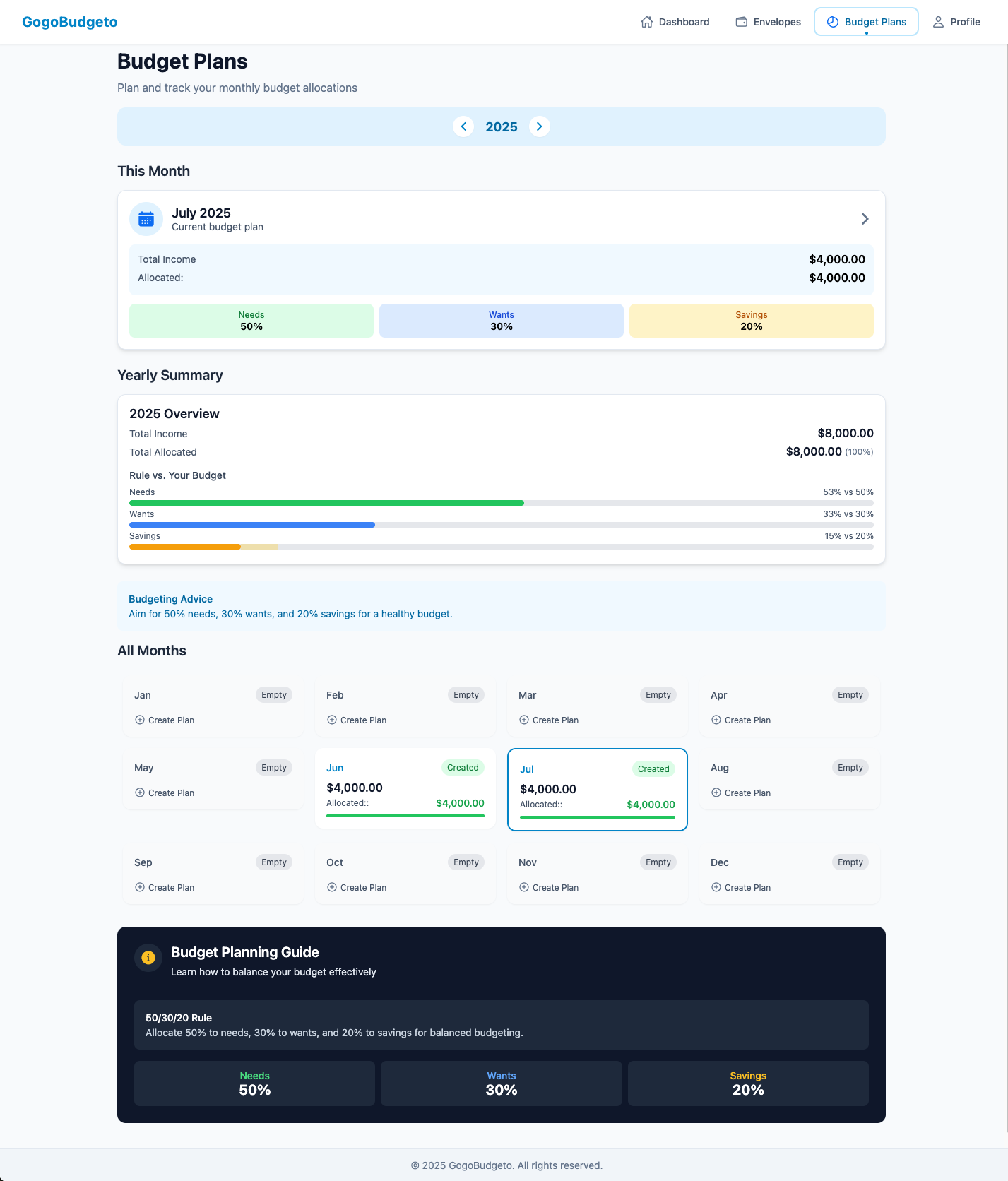Click the person icon next to Profile
This screenshot has height=1181, width=1008.
938,22
